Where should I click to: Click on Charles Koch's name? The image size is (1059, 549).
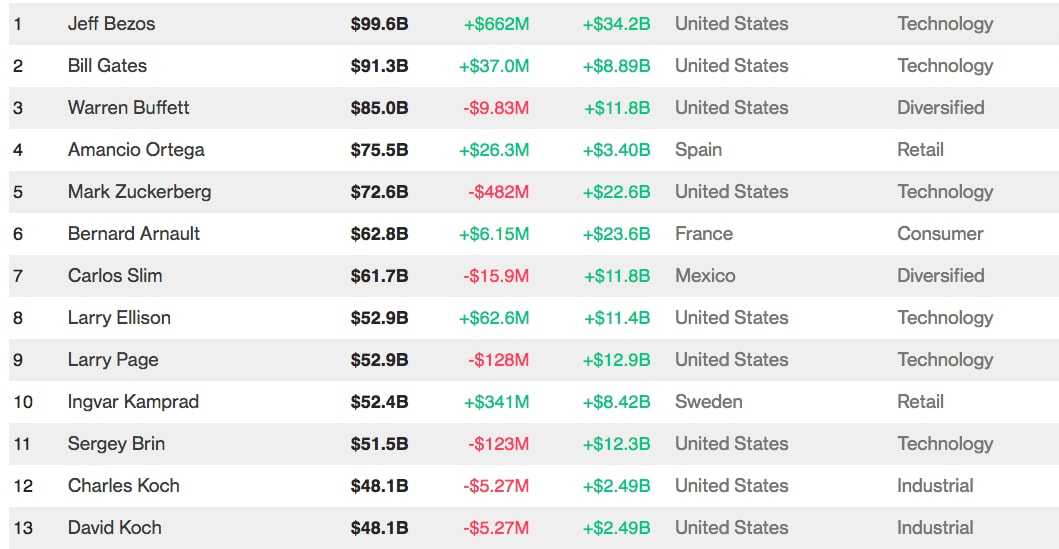[x=123, y=486]
